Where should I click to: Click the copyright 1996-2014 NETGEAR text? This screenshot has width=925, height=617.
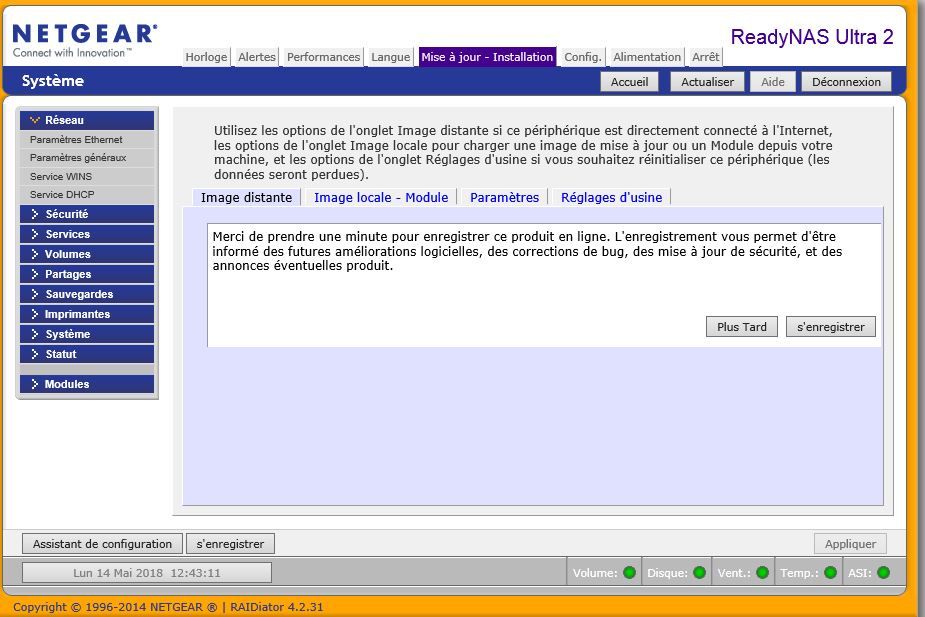pyautogui.click(x=115, y=607)
